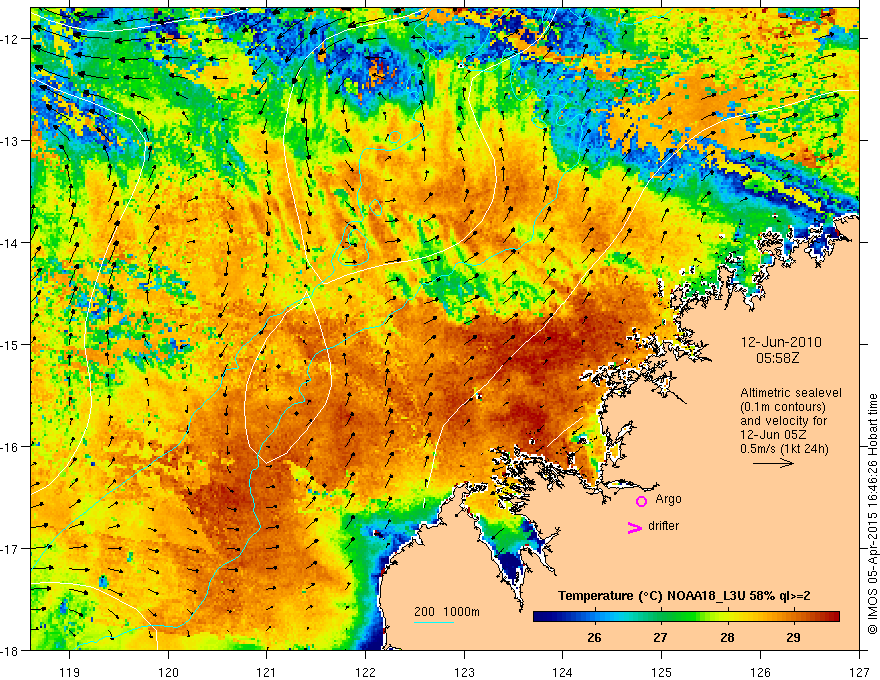Click the "drifter" legend label
Screen dimensions: 880x680
click(x=663, y=526)
